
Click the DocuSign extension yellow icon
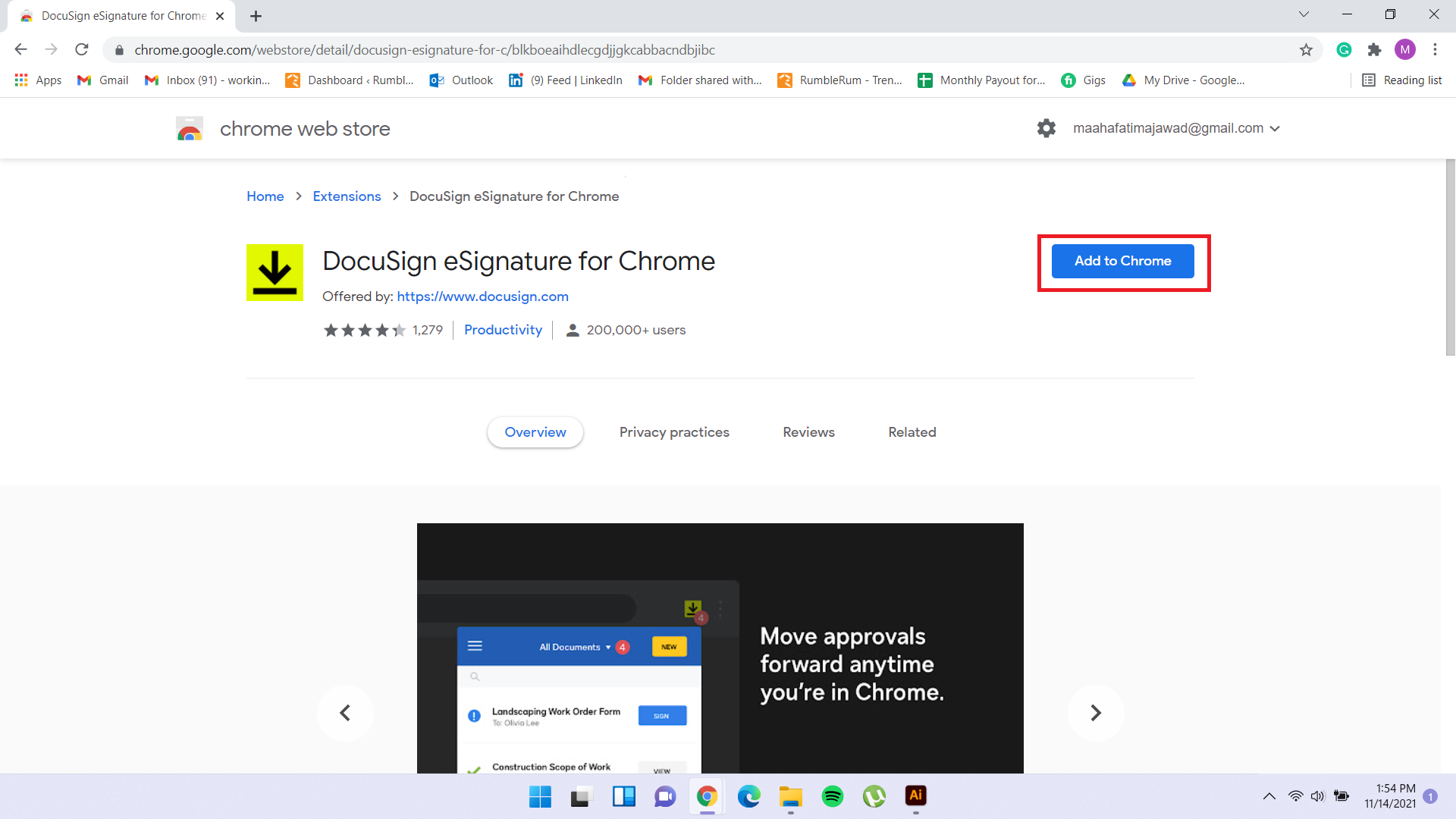click(x=275, y=272)
